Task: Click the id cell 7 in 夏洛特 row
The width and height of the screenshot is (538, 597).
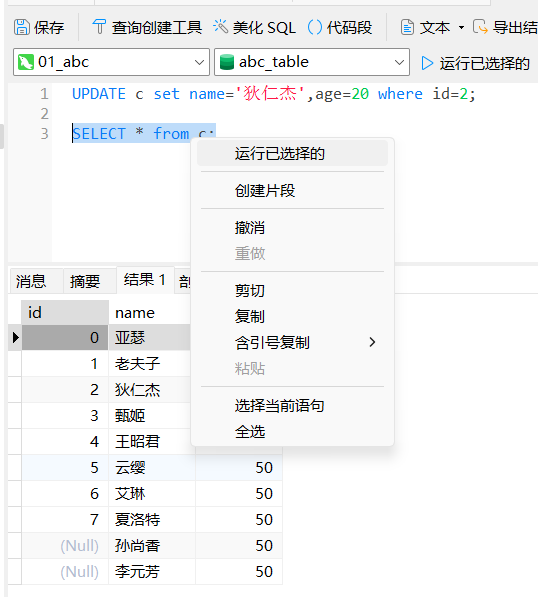Action: (x=65, y=519)
